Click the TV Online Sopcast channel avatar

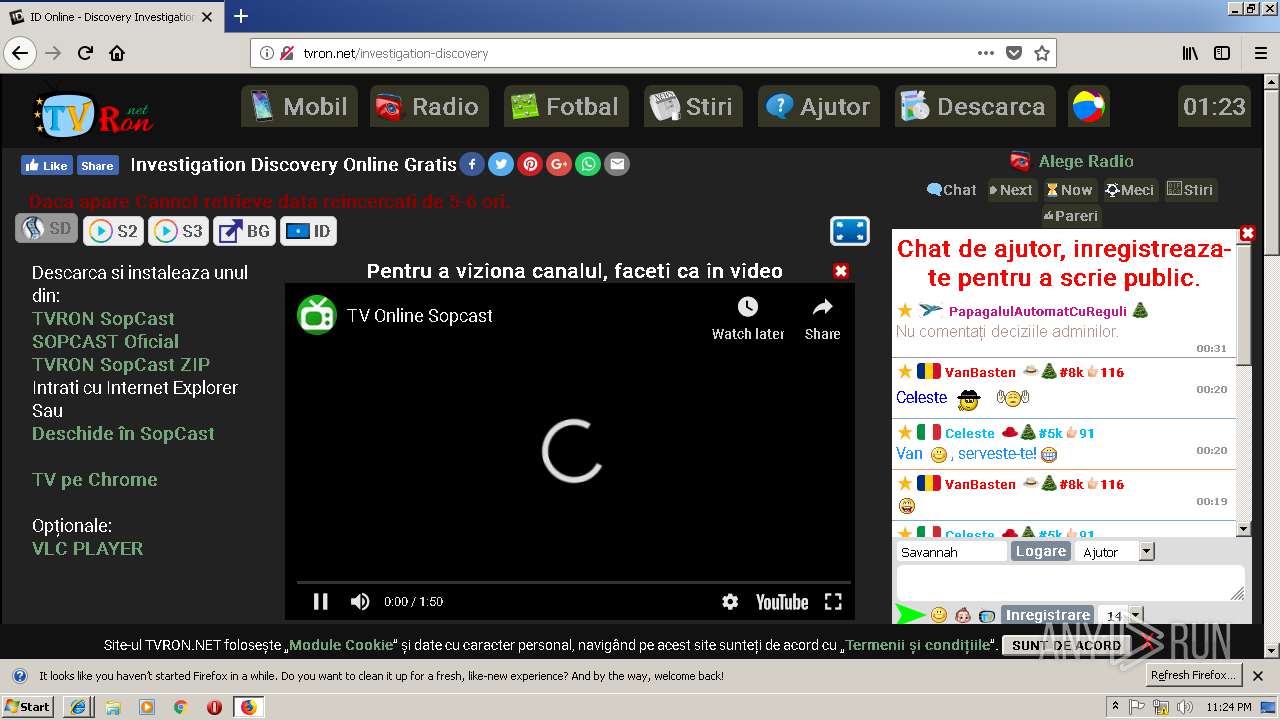(317, 315)
